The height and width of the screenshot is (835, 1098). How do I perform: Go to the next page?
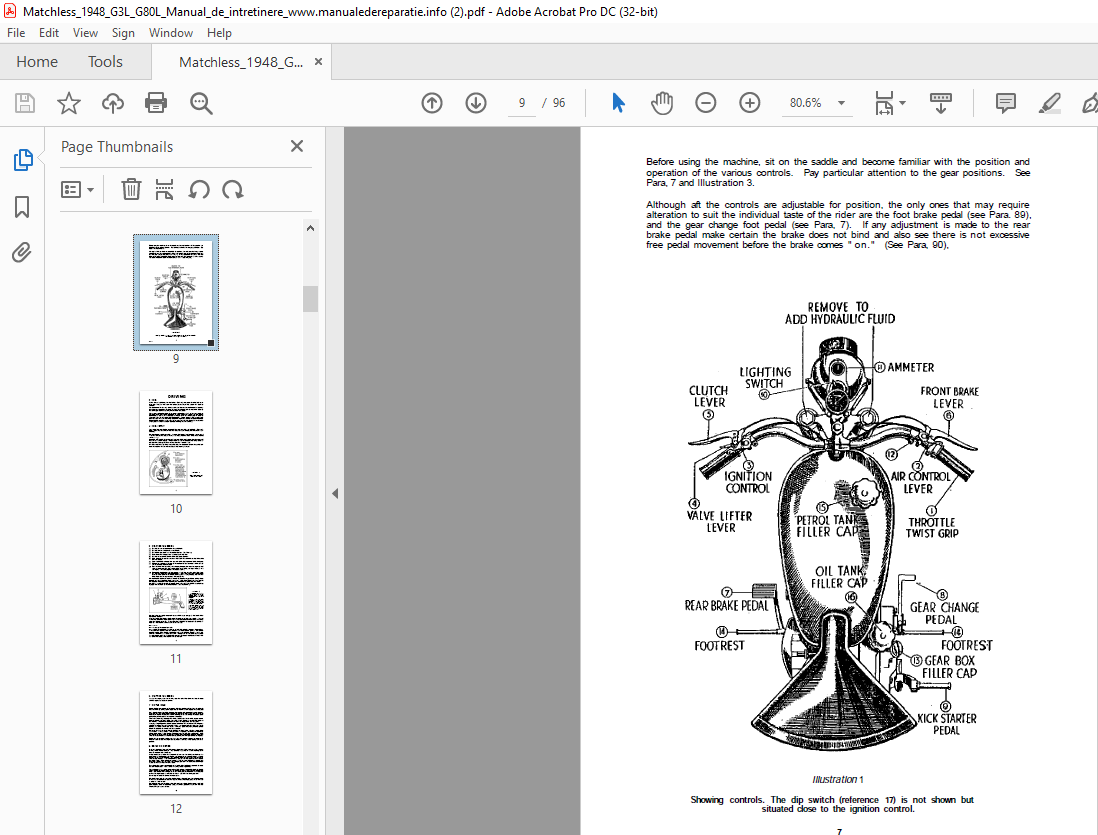tap(476, 103)
